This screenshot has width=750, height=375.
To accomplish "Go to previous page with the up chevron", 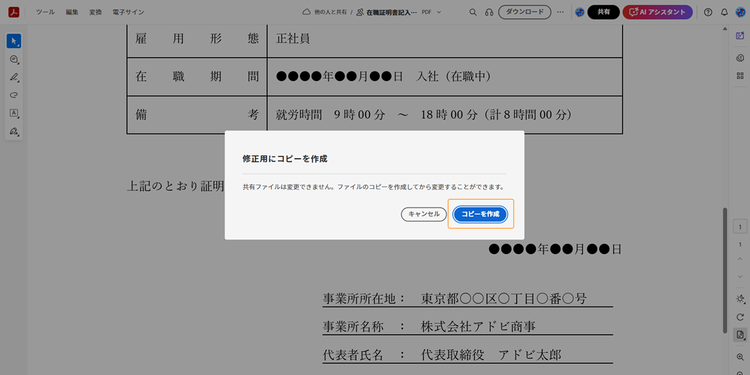I will click(740, 259).
